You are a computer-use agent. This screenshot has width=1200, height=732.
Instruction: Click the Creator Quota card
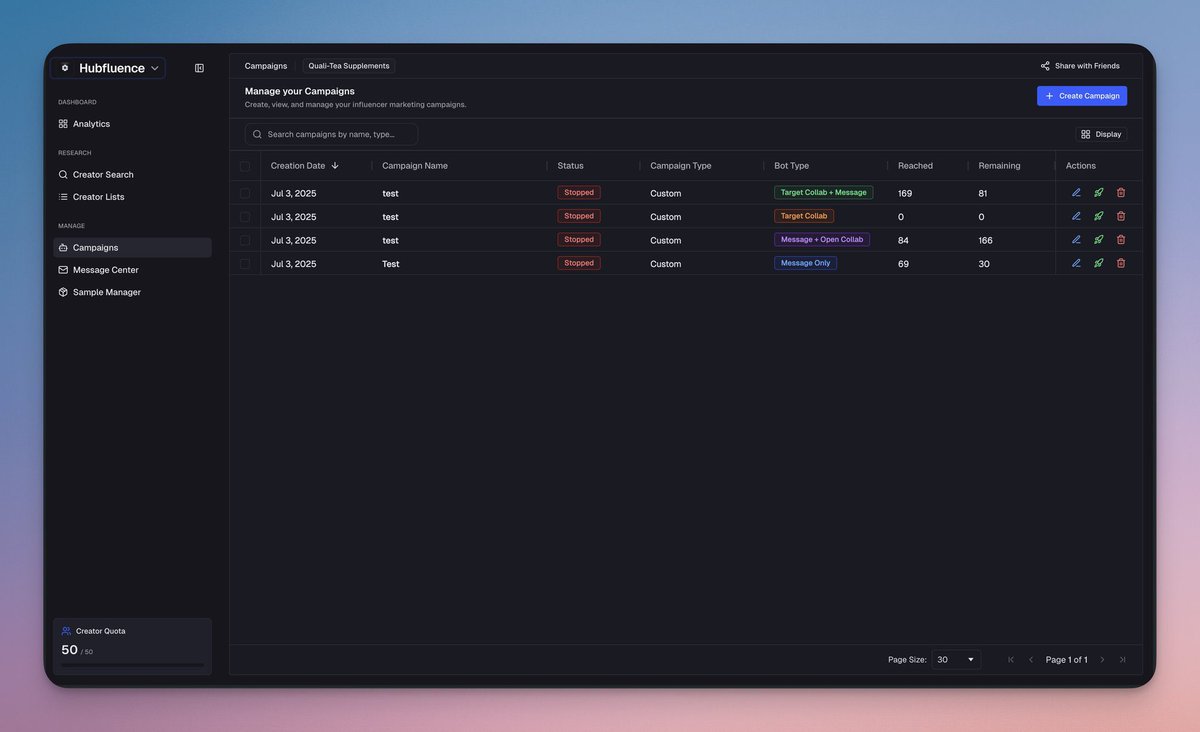pos(132,646)
